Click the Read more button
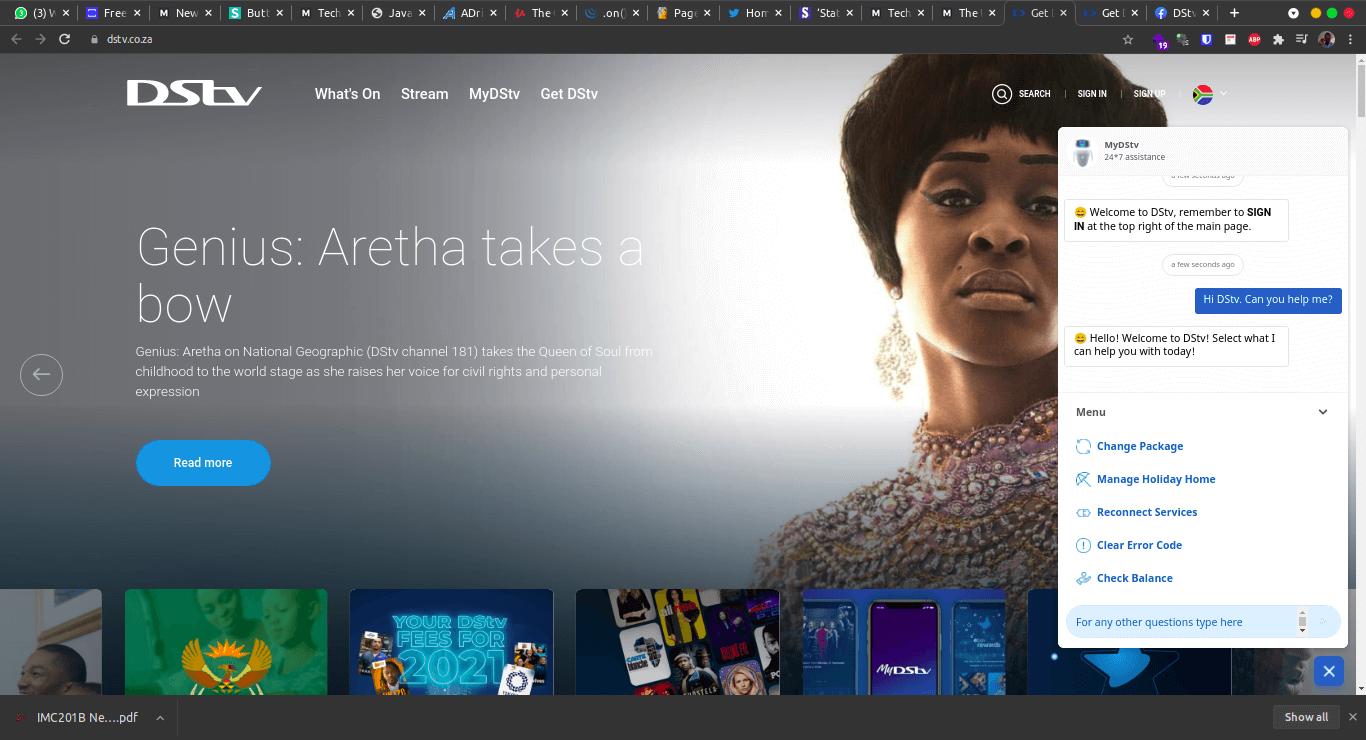This screenshot has height=740, width=1366. 203,463
